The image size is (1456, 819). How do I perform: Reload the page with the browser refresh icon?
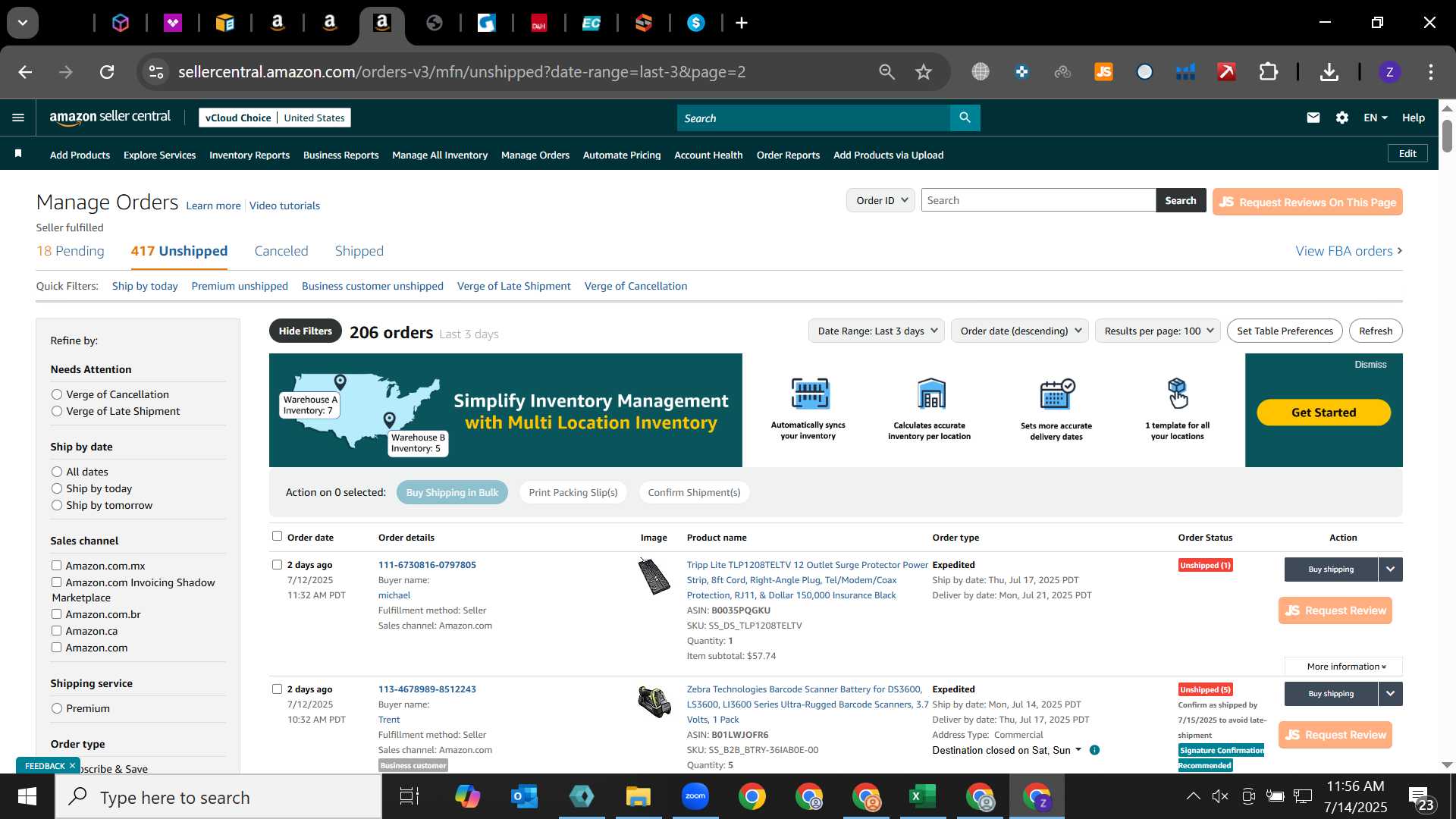(107, 72)
